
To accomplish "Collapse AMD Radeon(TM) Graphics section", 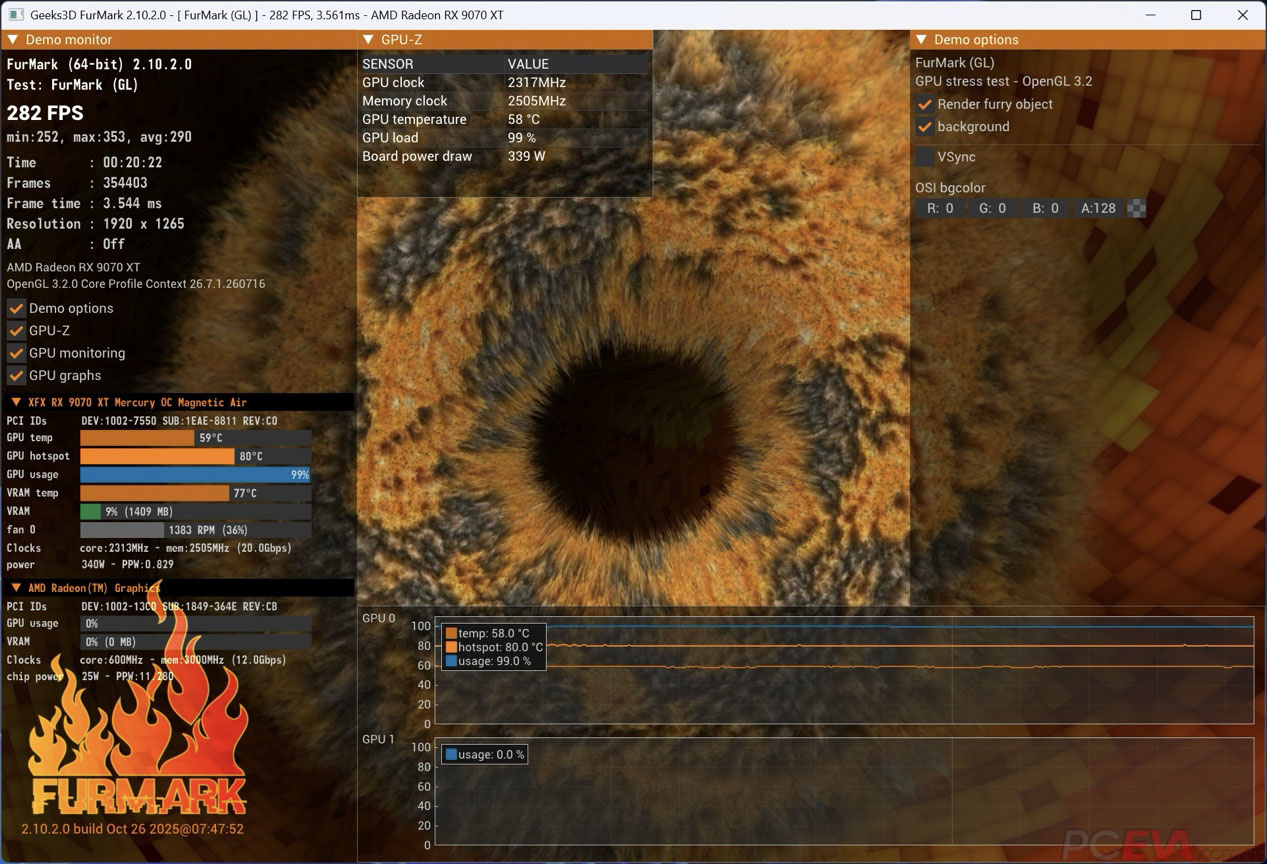I will (x=15, y=588).
